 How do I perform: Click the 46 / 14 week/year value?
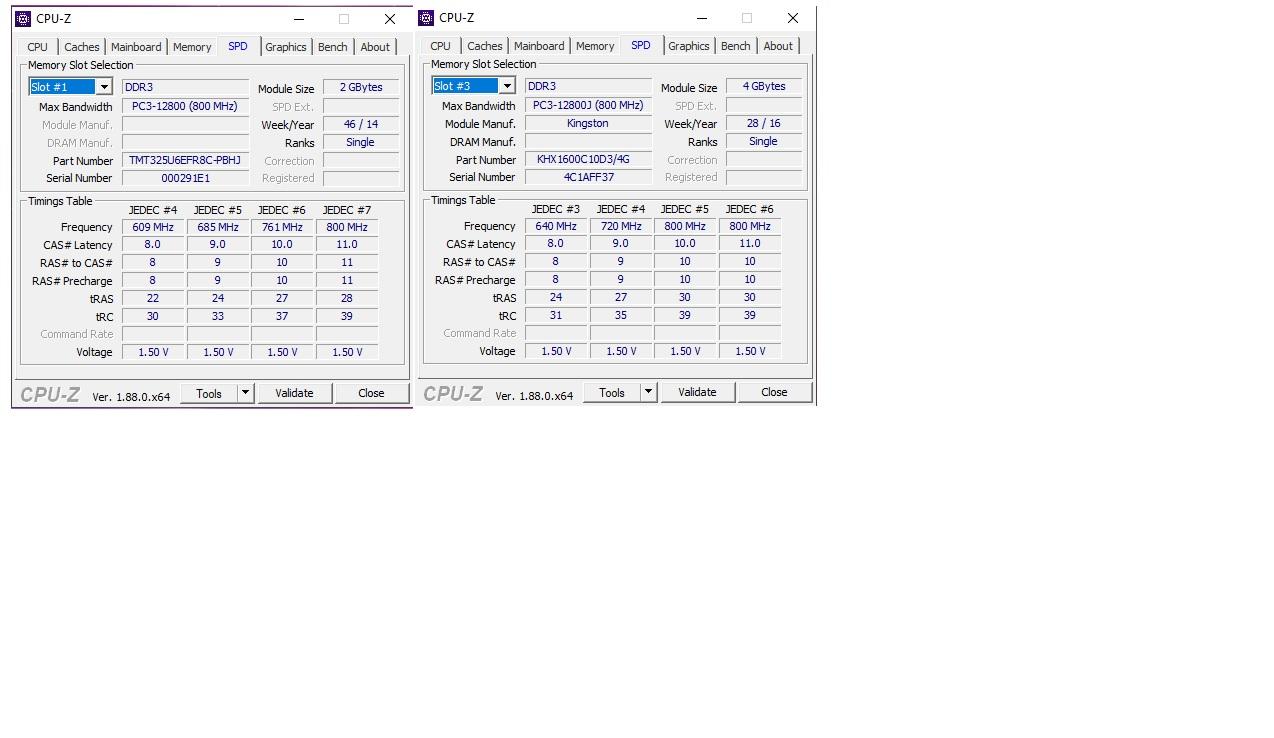pyautogui.click(x=361, y=124)
